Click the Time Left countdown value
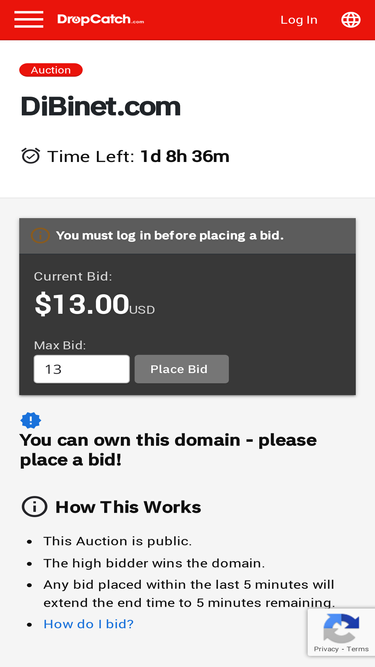This screenshot has width=375, height=667. tap(185, 156)
